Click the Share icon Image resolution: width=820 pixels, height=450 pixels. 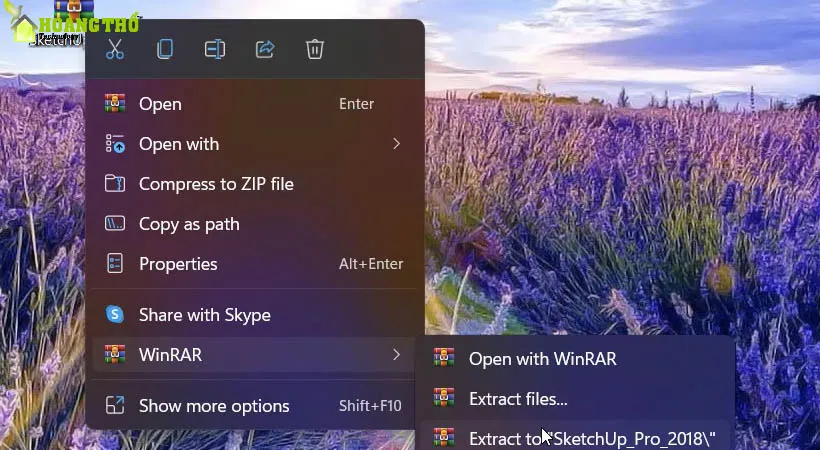(265, 50)
